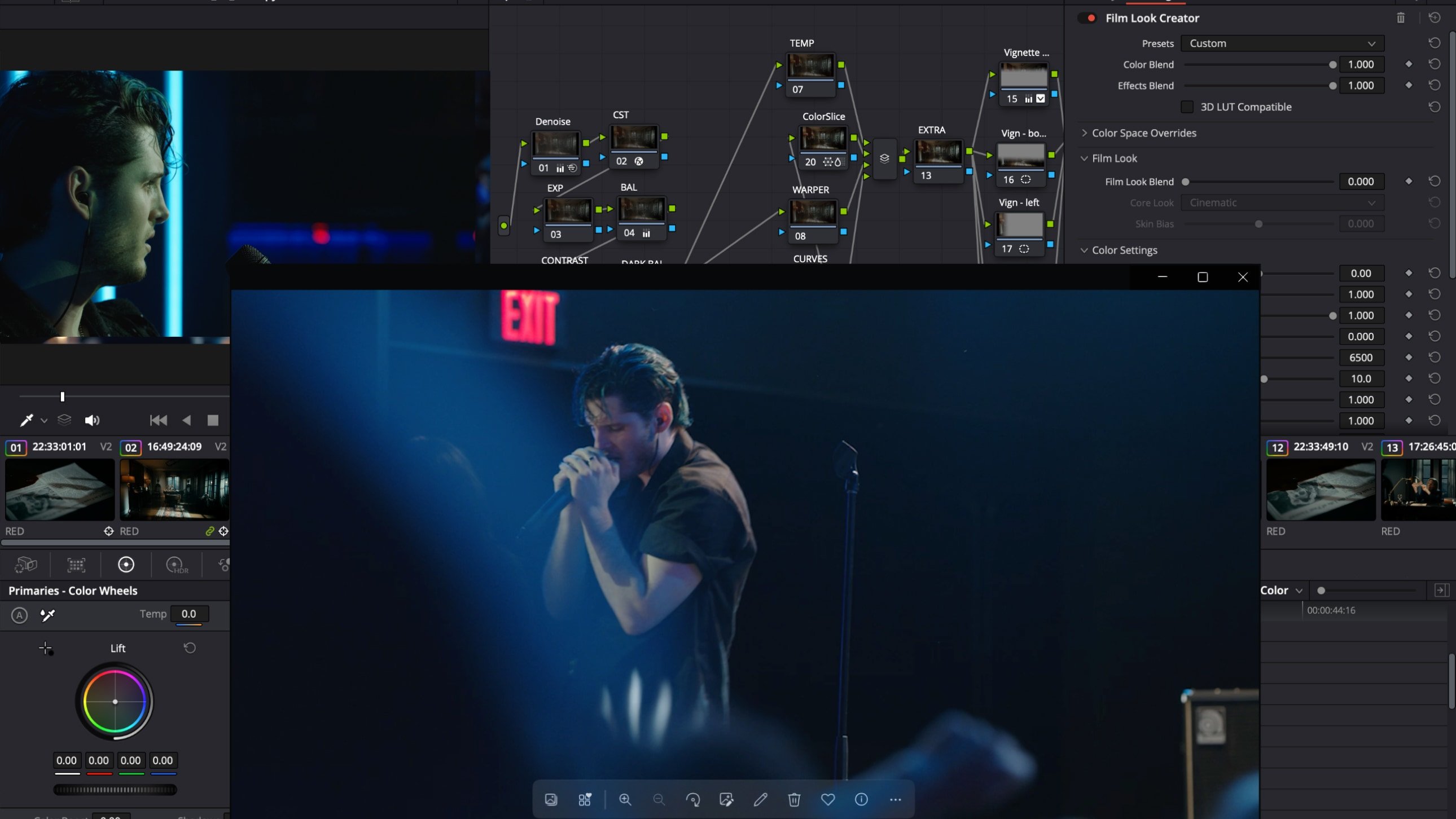Screen dimensions: 1456x819
Task: Delete the Film Look Creator effect via trash icon
Action: 1401,18
